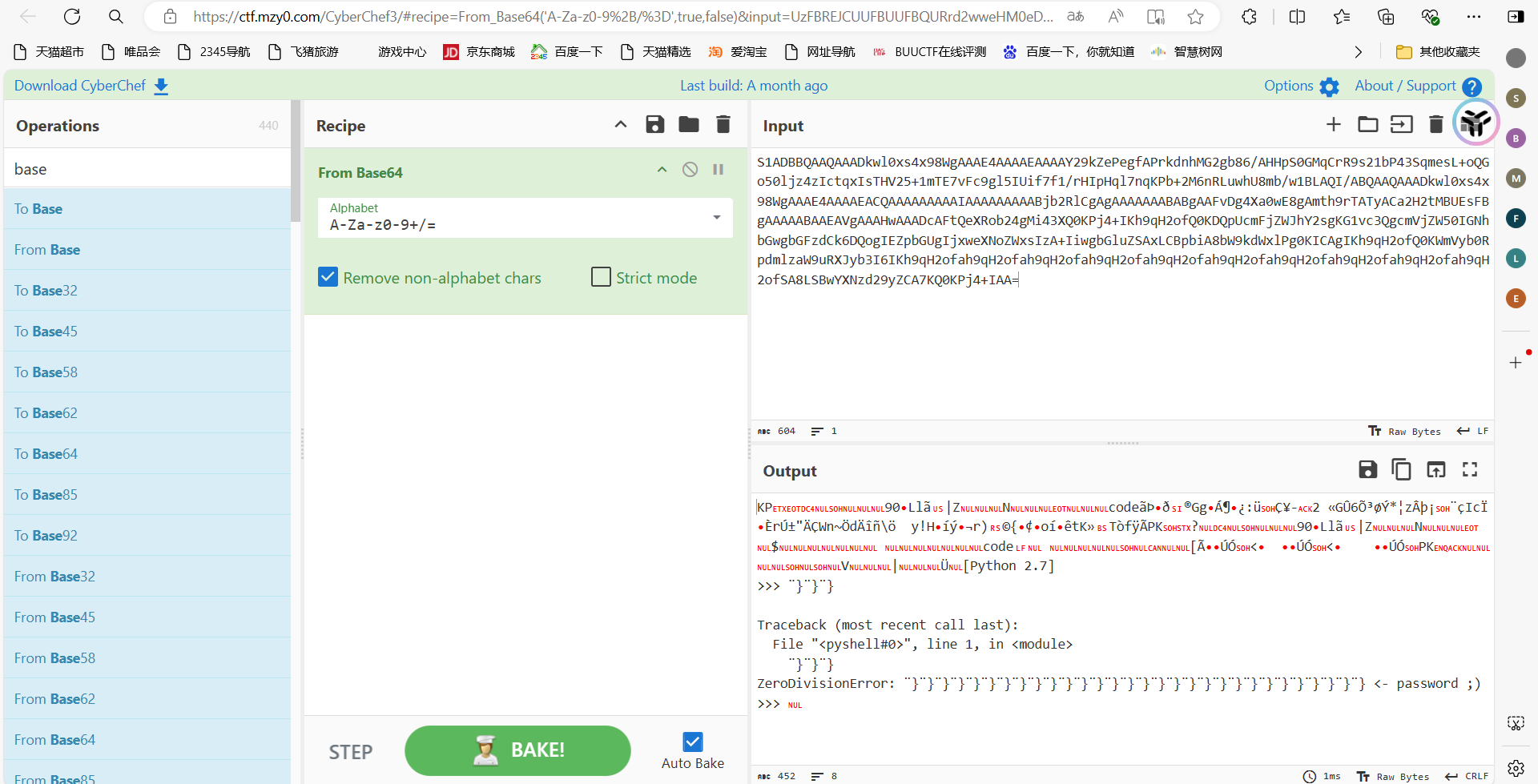Open About / Support
Image resolution: width=1538 pixels, height=784 pixels.
pyautogui.click(x=1417, y=86)
